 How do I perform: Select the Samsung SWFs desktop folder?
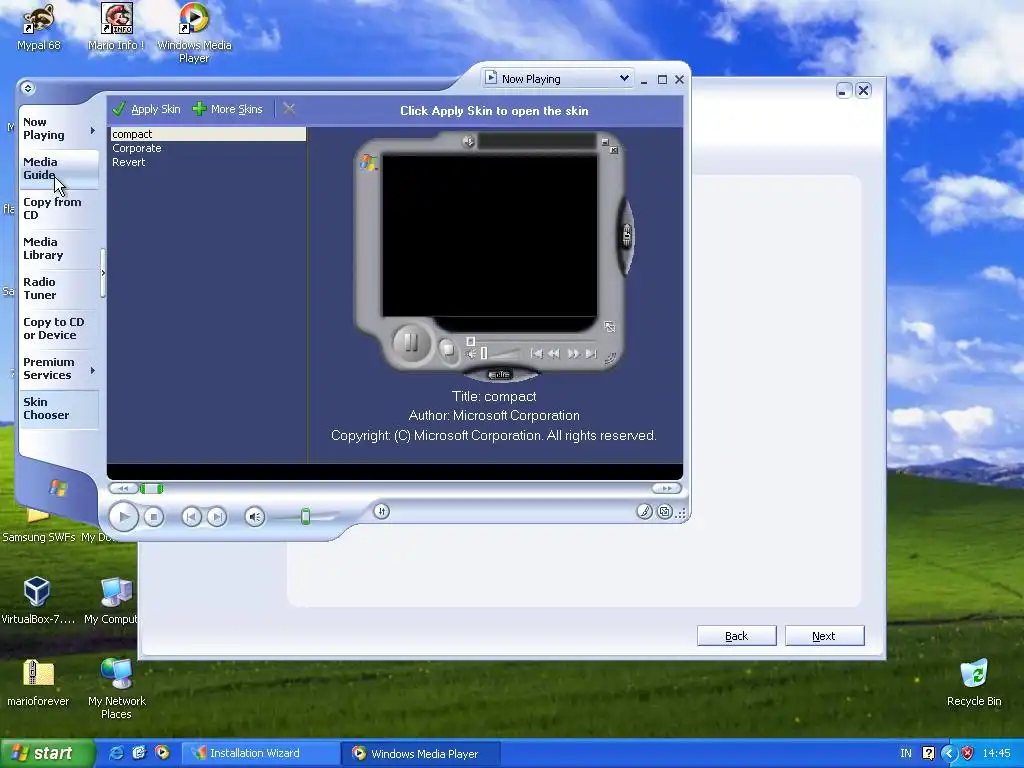38,529
